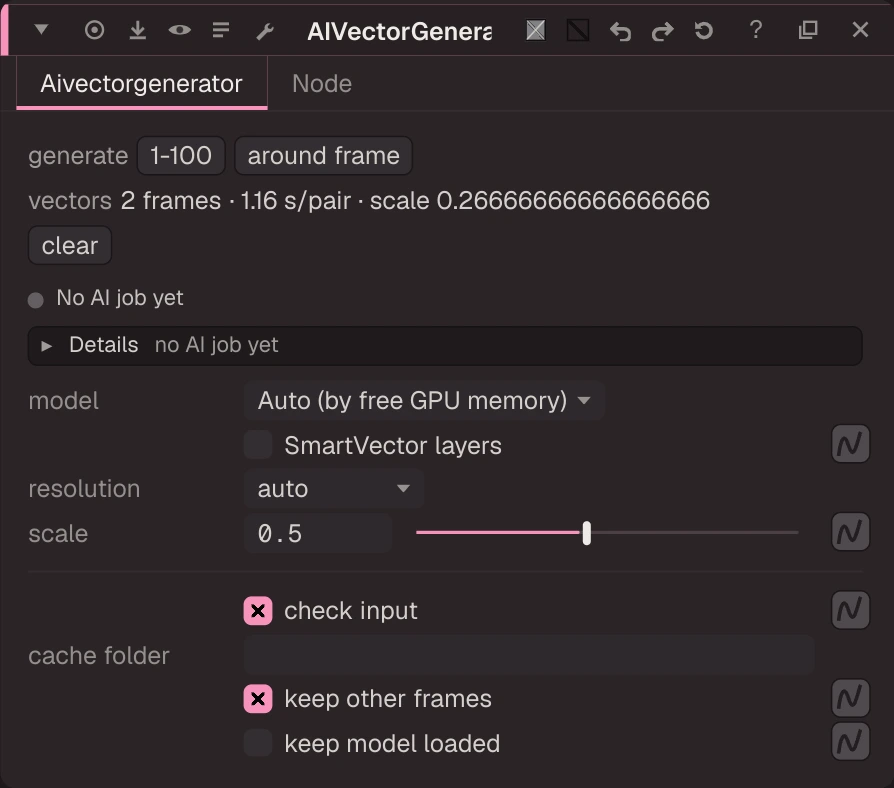Viewport: 894px width, 788px height.
Task: Click the crossed light node color swatch
Action: (535, 30)
